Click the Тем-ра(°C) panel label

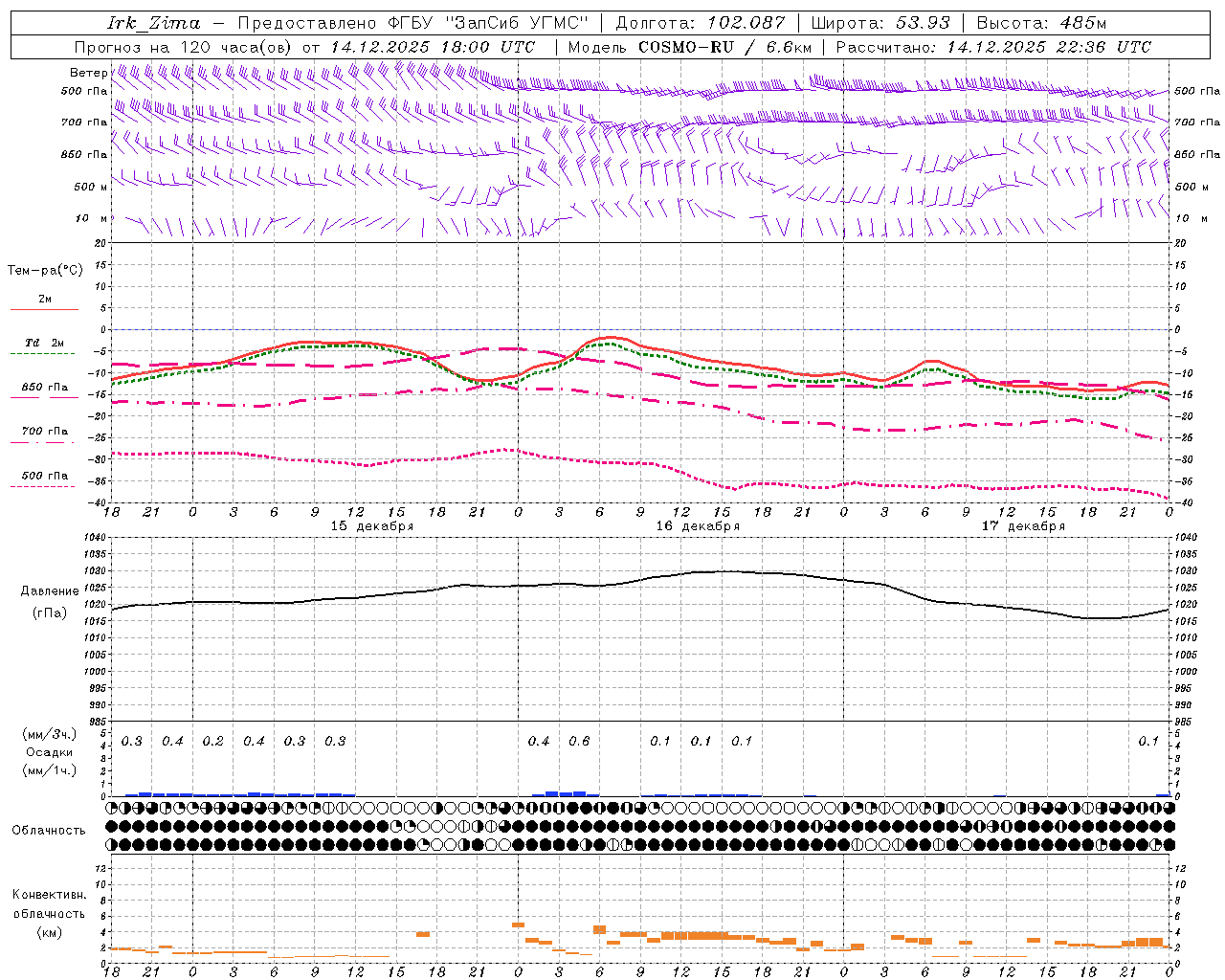point(45,271)
